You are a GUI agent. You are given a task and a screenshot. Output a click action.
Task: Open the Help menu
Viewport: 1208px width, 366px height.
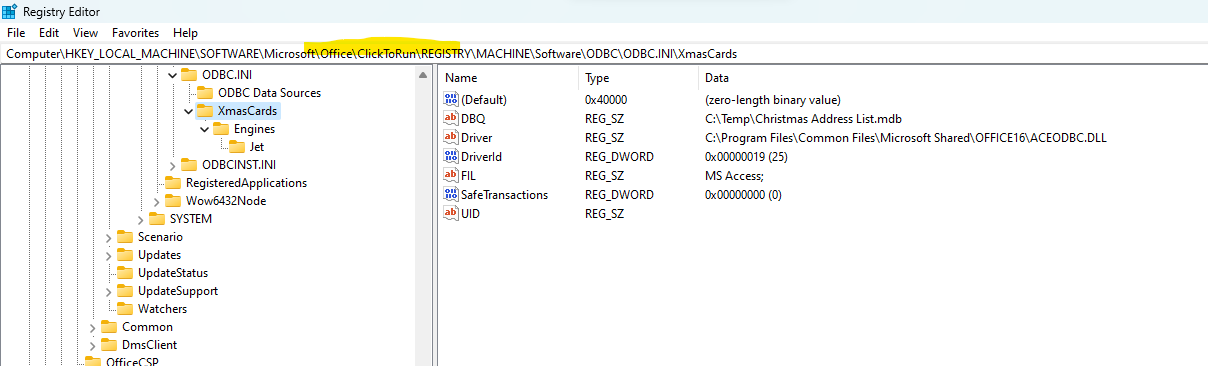(185, 32)
